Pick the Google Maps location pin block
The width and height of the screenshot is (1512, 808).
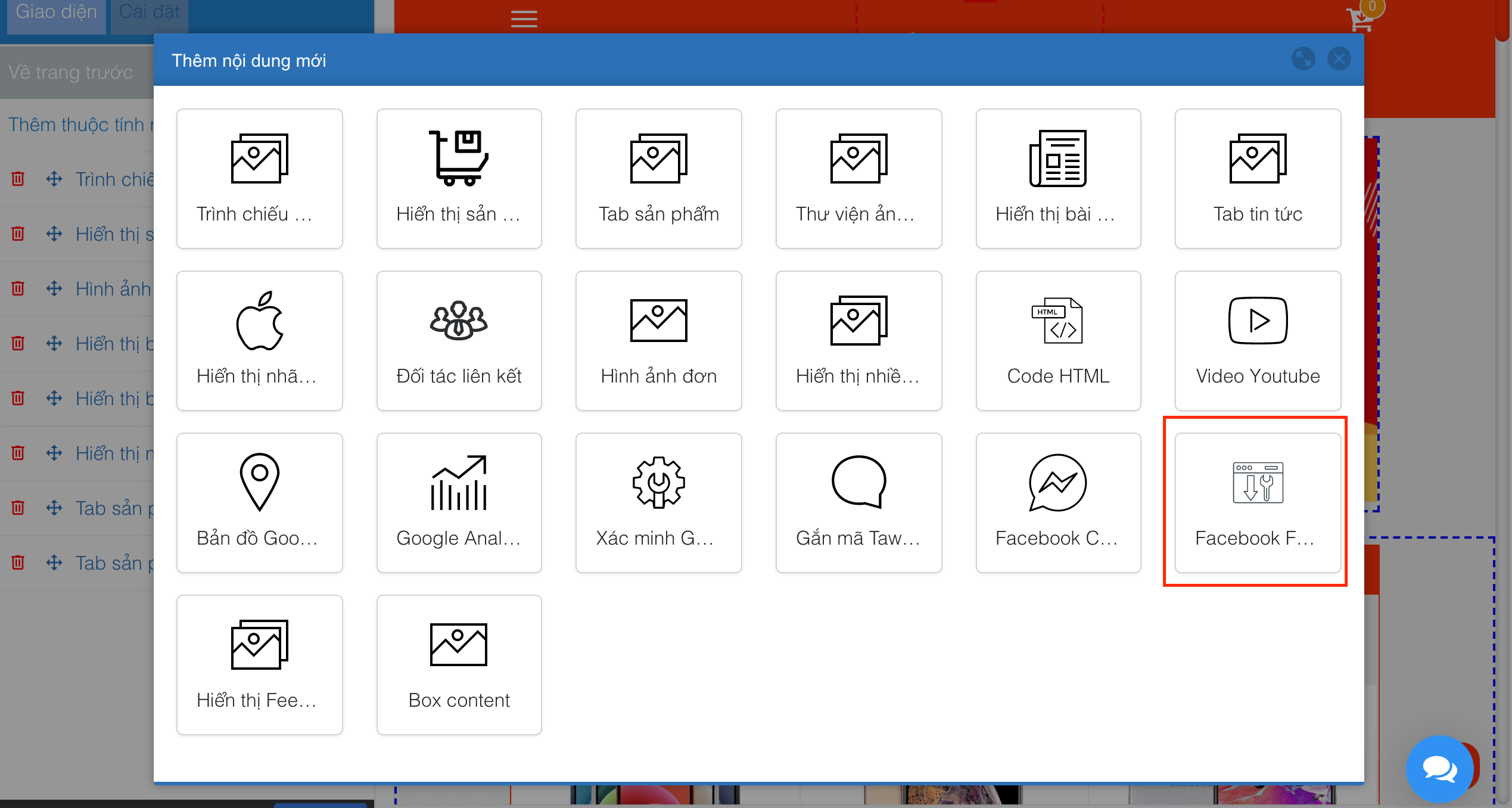point(259,503)
